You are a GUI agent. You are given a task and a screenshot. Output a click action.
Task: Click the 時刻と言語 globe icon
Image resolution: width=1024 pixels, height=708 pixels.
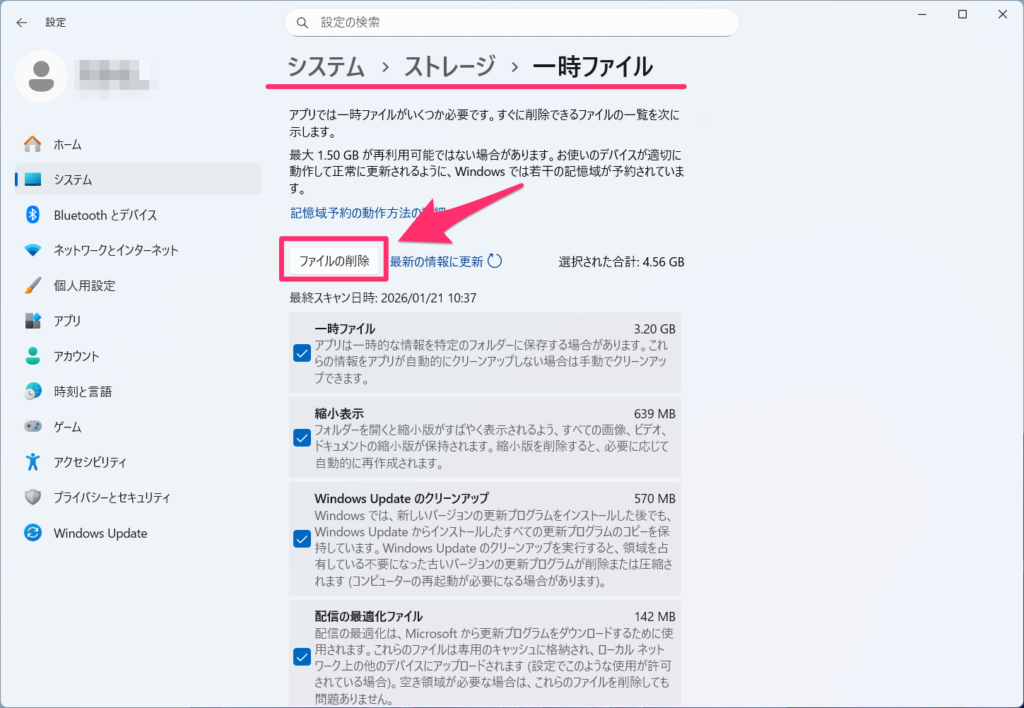[x=33, y=391]
